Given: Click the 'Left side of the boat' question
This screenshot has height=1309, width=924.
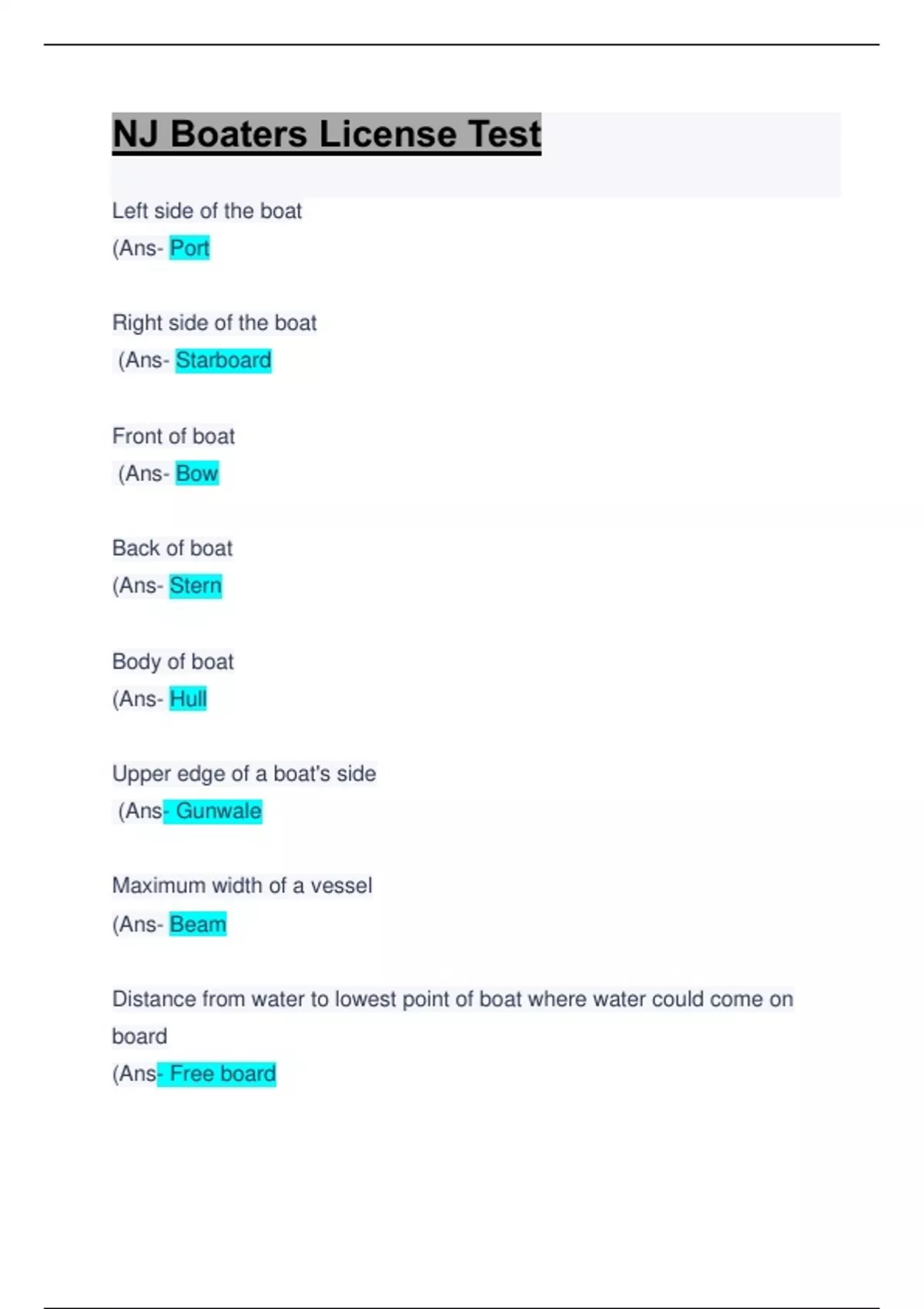Looking at the screenshot, I should (206, 211).
